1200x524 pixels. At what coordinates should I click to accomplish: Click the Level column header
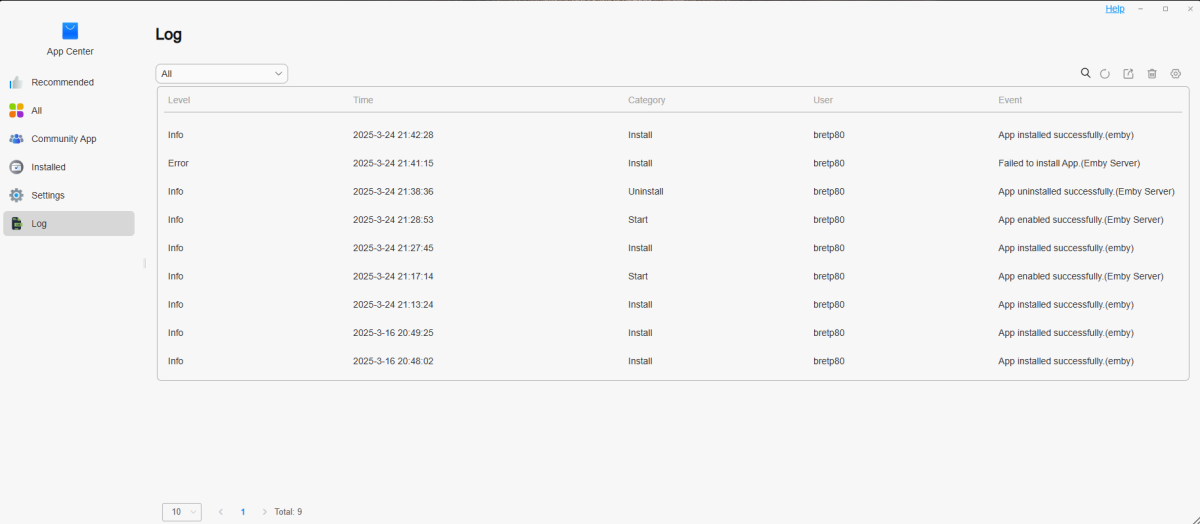179,100
